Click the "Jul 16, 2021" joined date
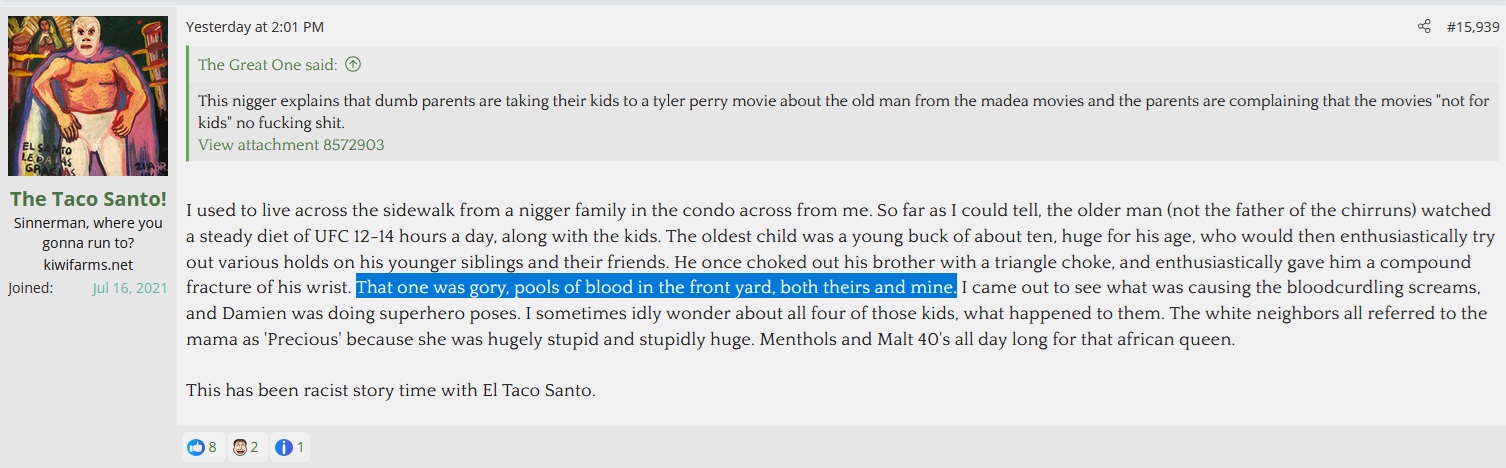This screenshot has width=1506, height=468. click(x=130, y=288)
